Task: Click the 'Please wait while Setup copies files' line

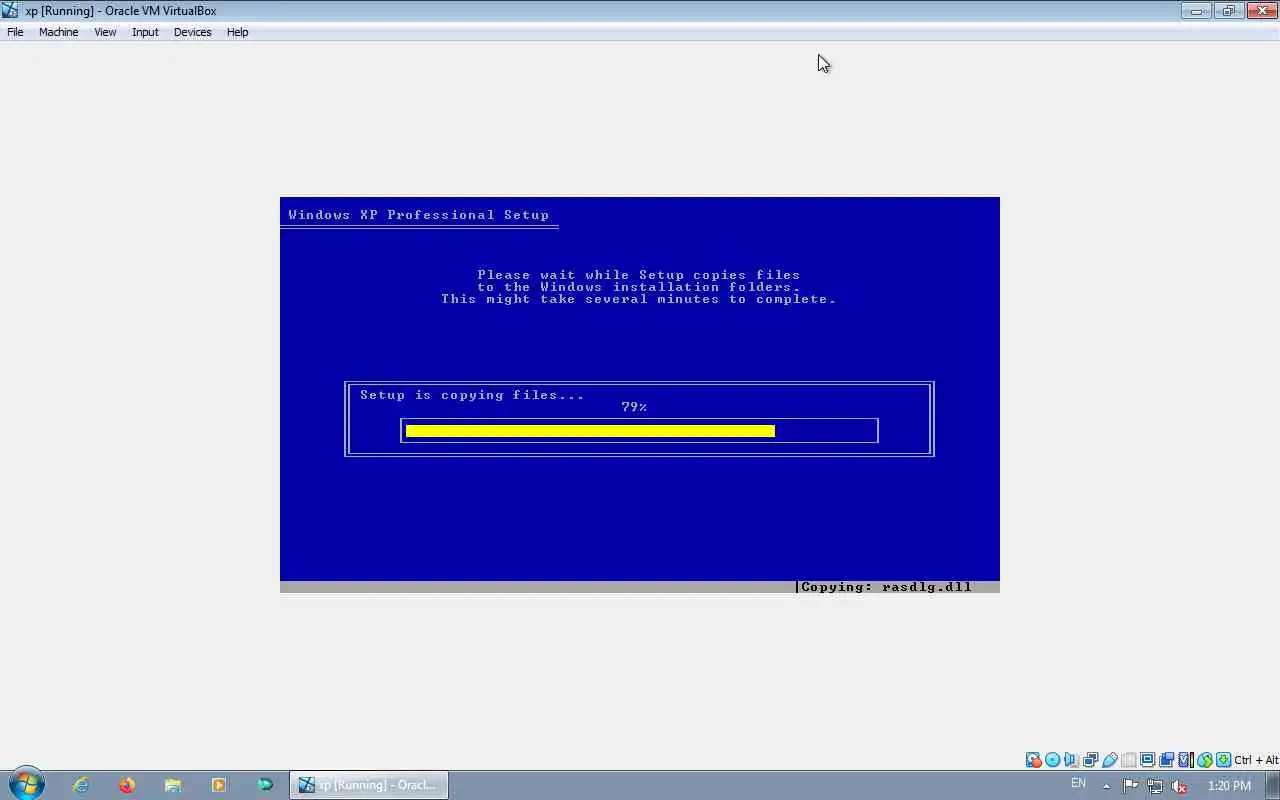Action: point(638,275)
